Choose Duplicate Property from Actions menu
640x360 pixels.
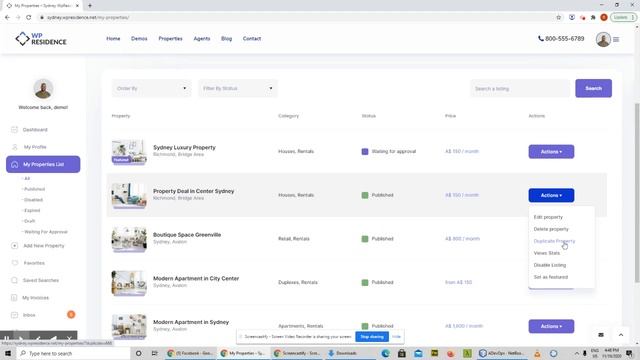pos(554,241)
